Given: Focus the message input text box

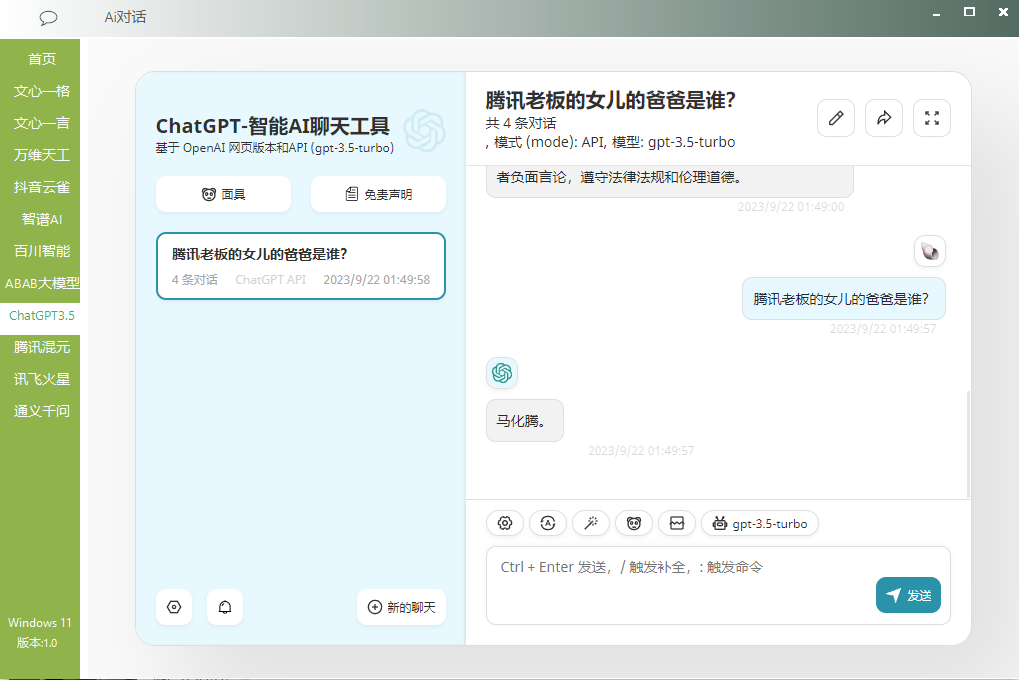Looking at the screenshot, I should point(718,585).
